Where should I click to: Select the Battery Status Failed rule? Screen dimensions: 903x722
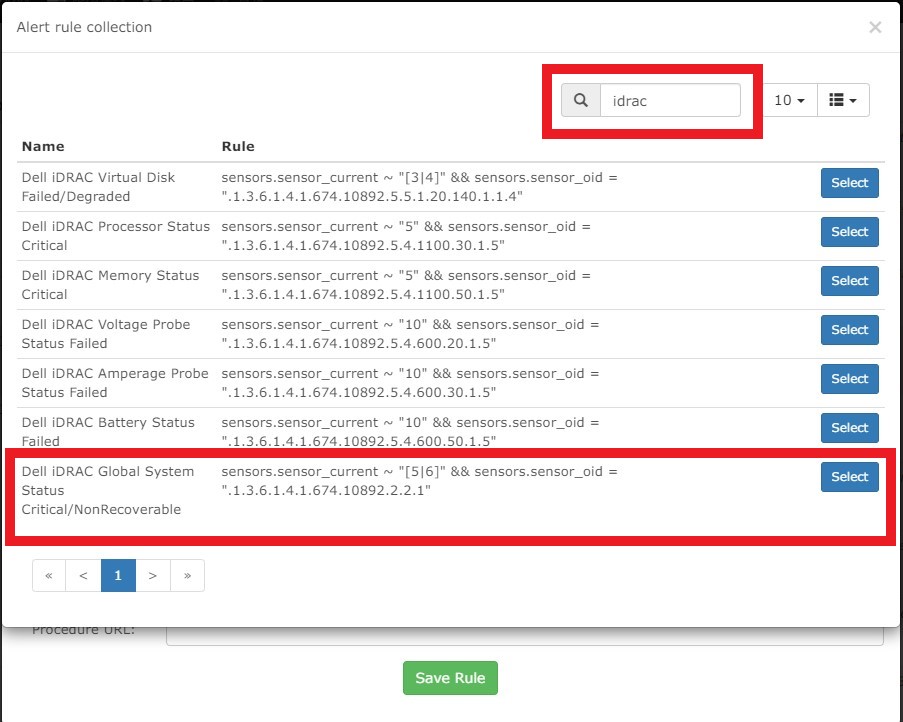pyautogui.click(x=849, y=428)
